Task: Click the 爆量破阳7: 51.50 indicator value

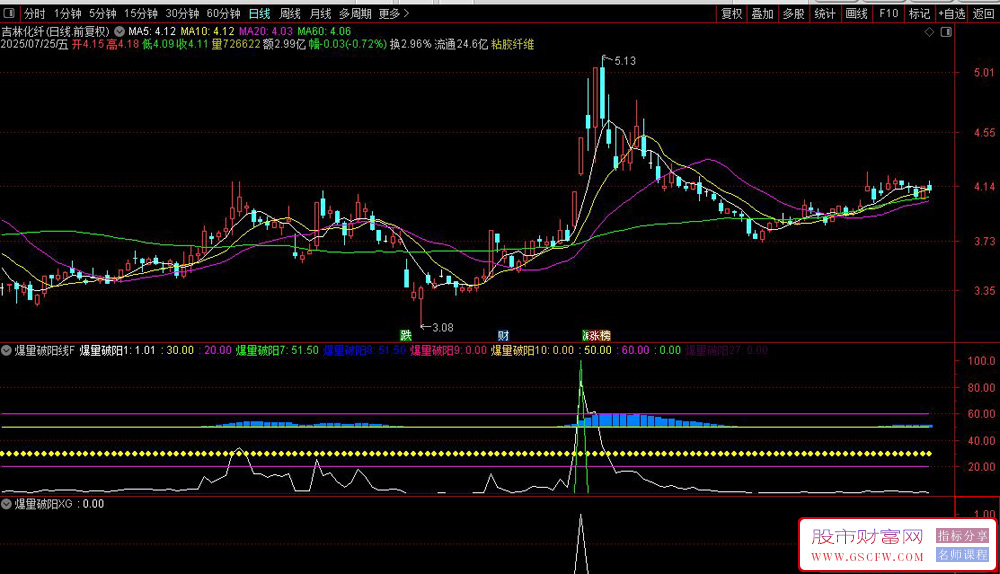Action: click(277, 350)
